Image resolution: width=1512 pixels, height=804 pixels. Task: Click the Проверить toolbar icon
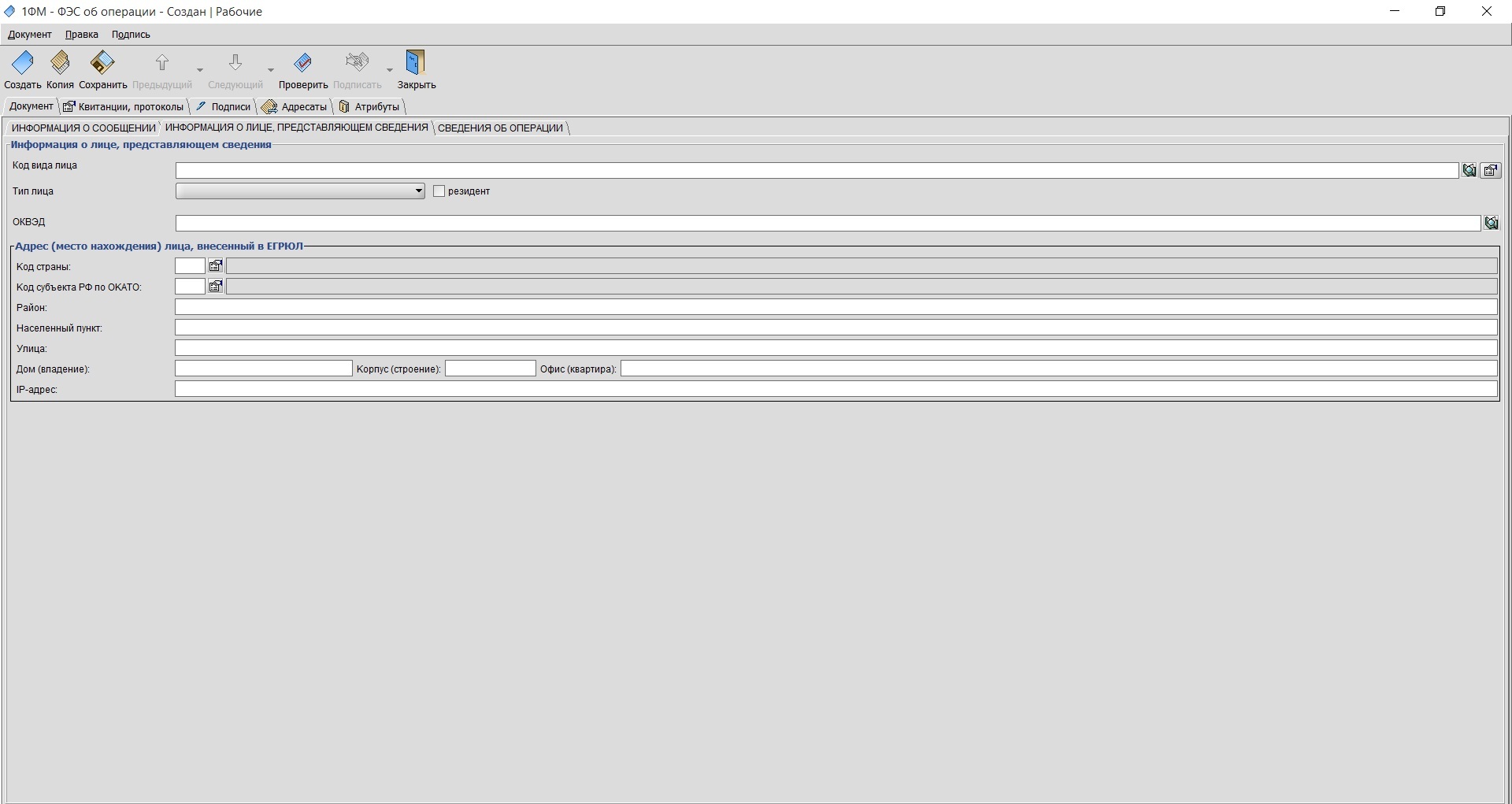(x=303, y=62)
